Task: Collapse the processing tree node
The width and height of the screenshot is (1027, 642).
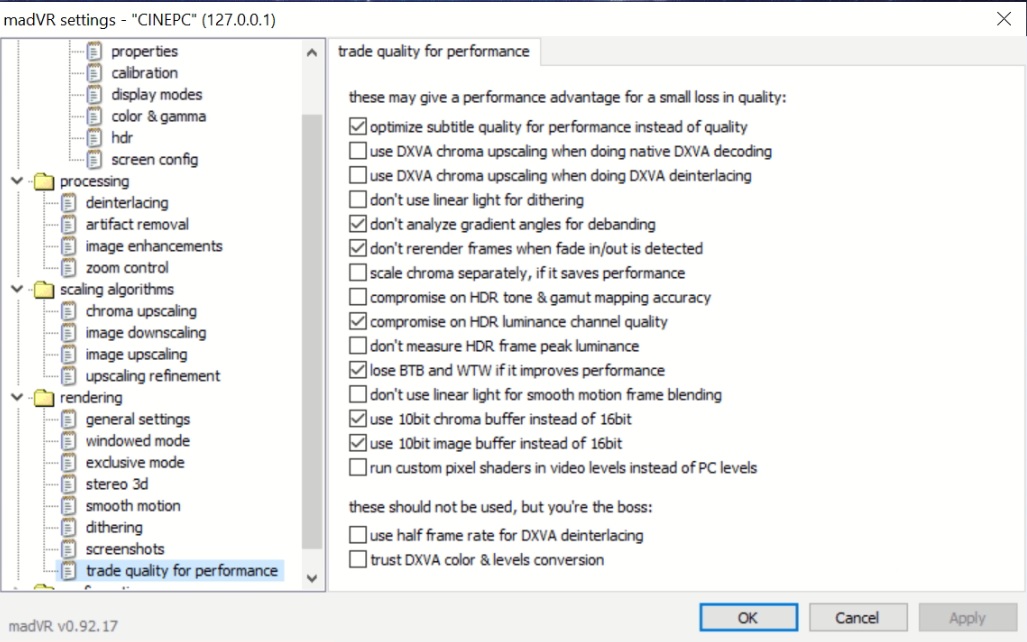Action: pos(18,181)
